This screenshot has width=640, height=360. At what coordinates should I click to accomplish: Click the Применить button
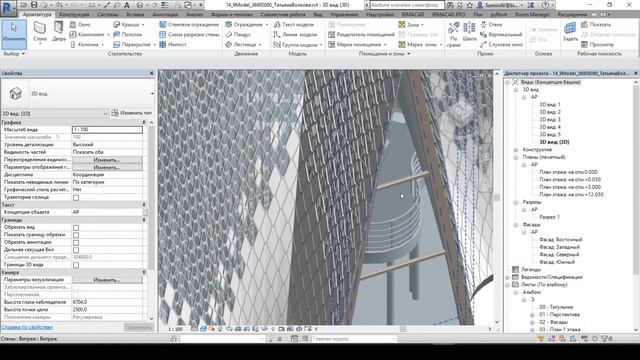tap(139, 327)
